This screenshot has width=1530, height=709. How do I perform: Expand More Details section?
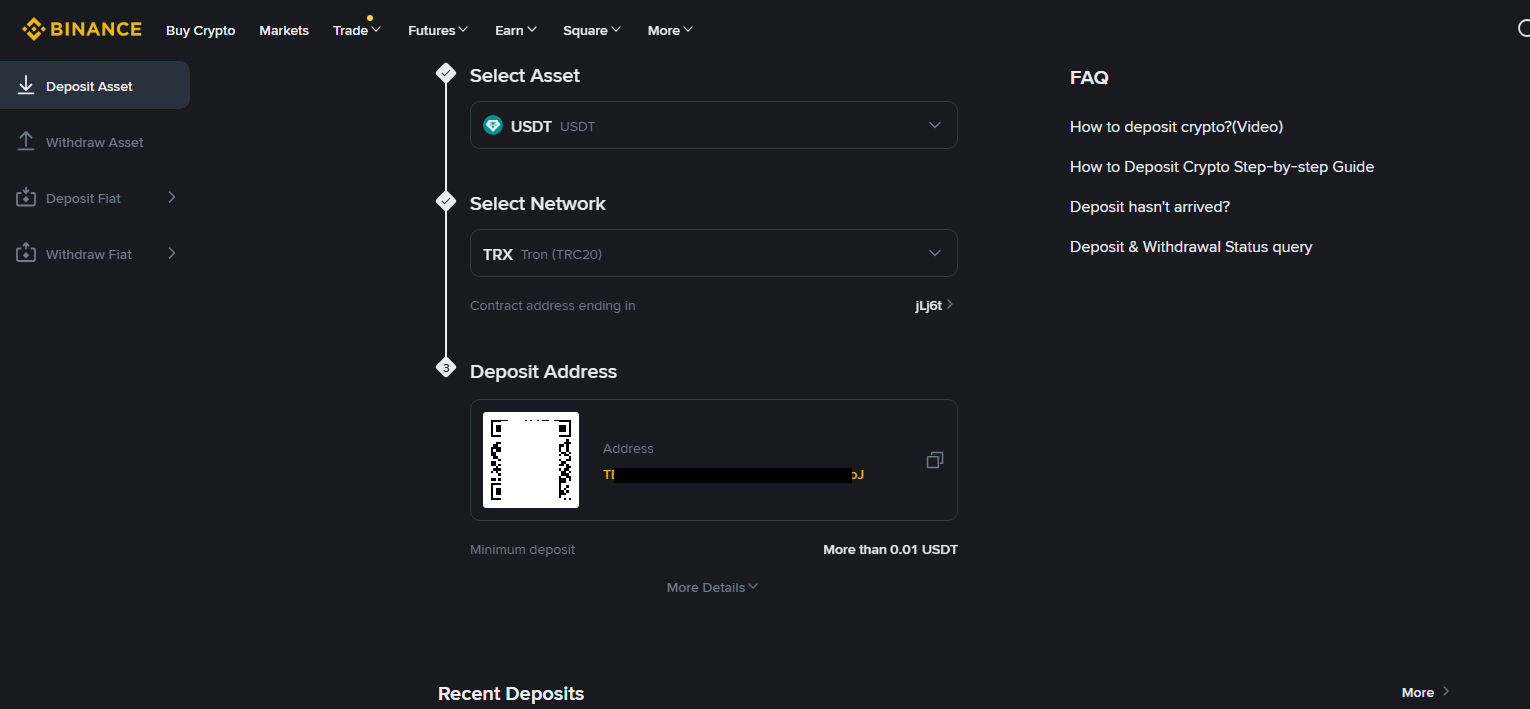(712, 587)
